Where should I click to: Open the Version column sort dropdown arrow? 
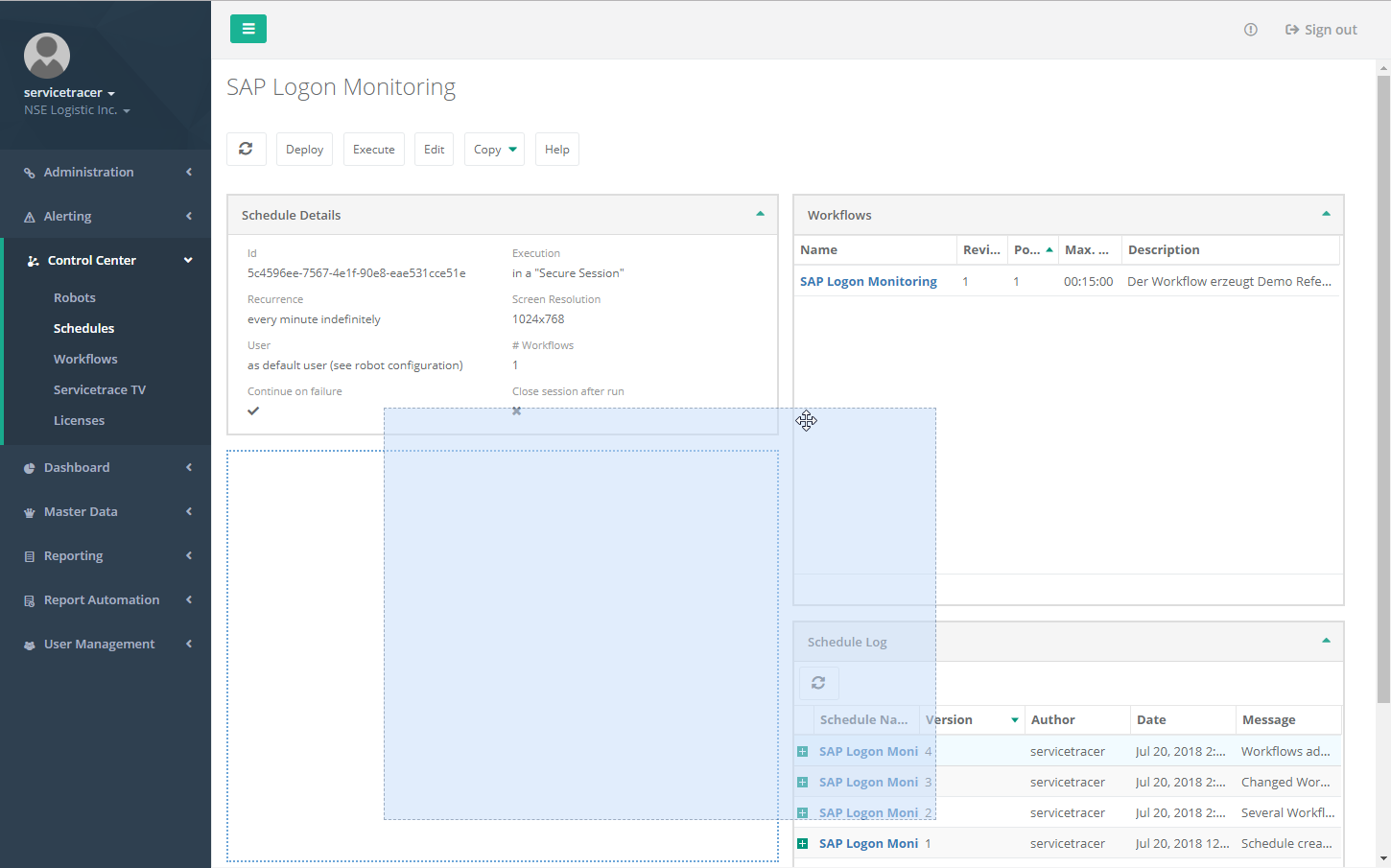coord(1014,720)
